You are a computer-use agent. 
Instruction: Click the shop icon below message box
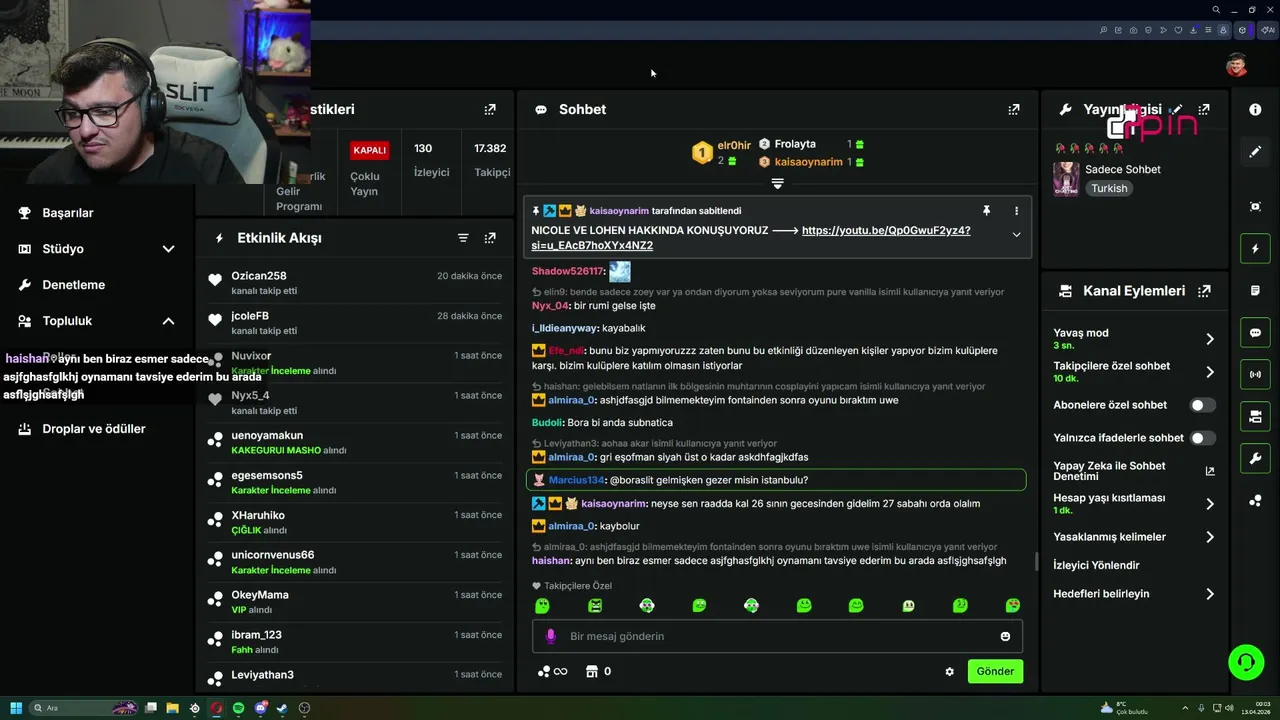pos(591,672)
